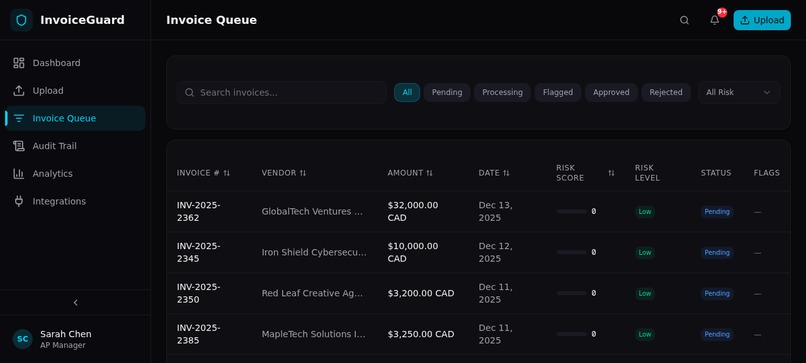
Task: Open Dashboard from the sidebar
Action: (75, 63)
